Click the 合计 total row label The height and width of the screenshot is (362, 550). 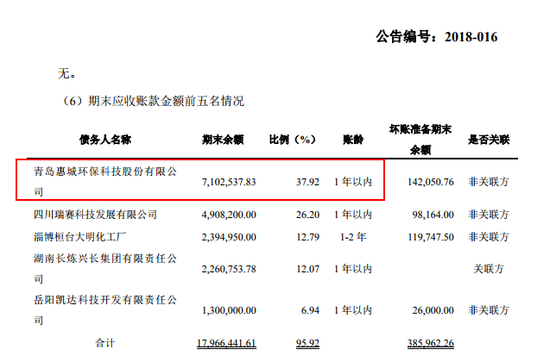click(105, 343)
